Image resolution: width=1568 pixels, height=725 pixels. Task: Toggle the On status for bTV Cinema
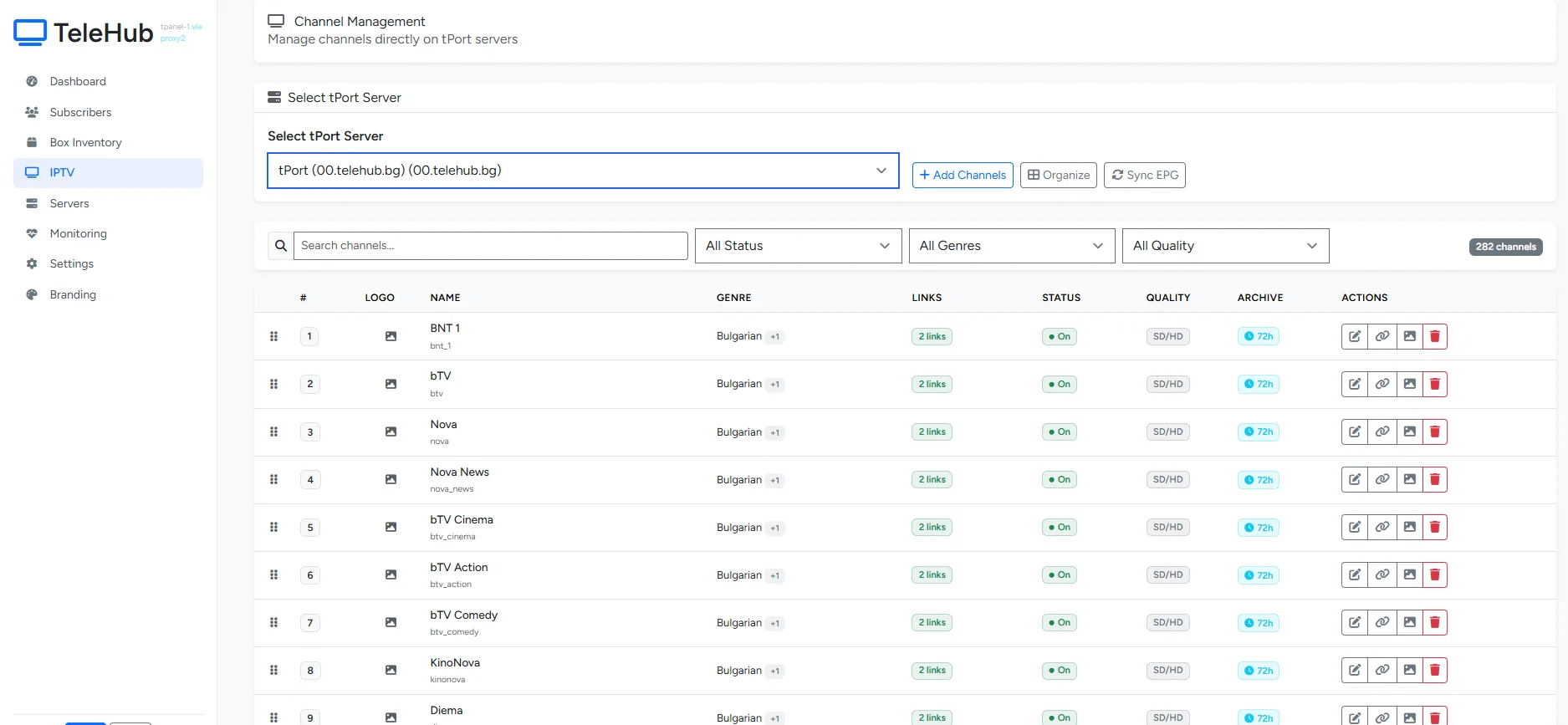1060,528
